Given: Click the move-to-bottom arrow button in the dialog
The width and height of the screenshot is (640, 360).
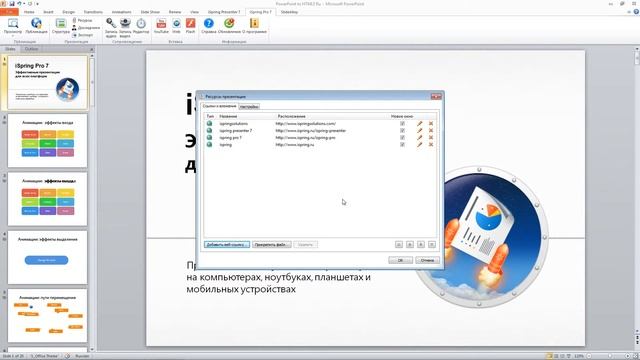Looking at the screenshot, I should click(x=432, y=244).
